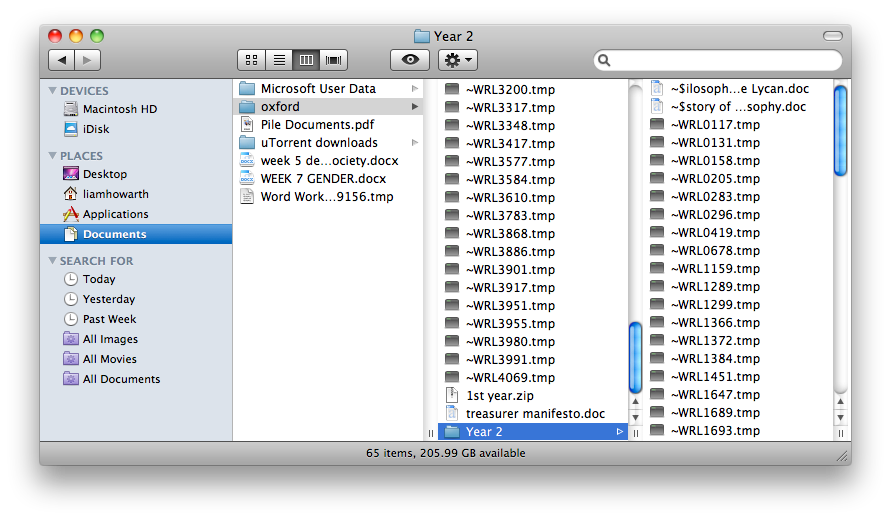
Task: Open liamhowarth home folder
Action: 136,194
